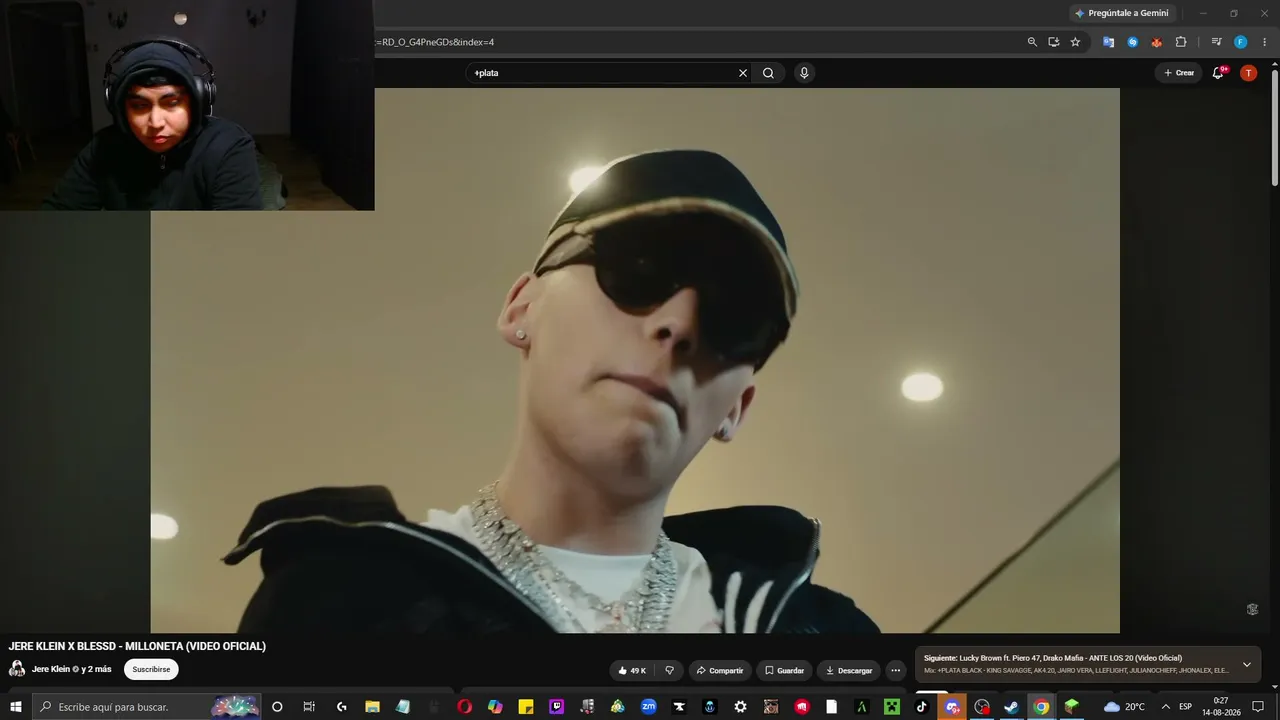Open the Crear menu on YouTube
This screenshot has width=1280, height=720.
[1179, 73]
